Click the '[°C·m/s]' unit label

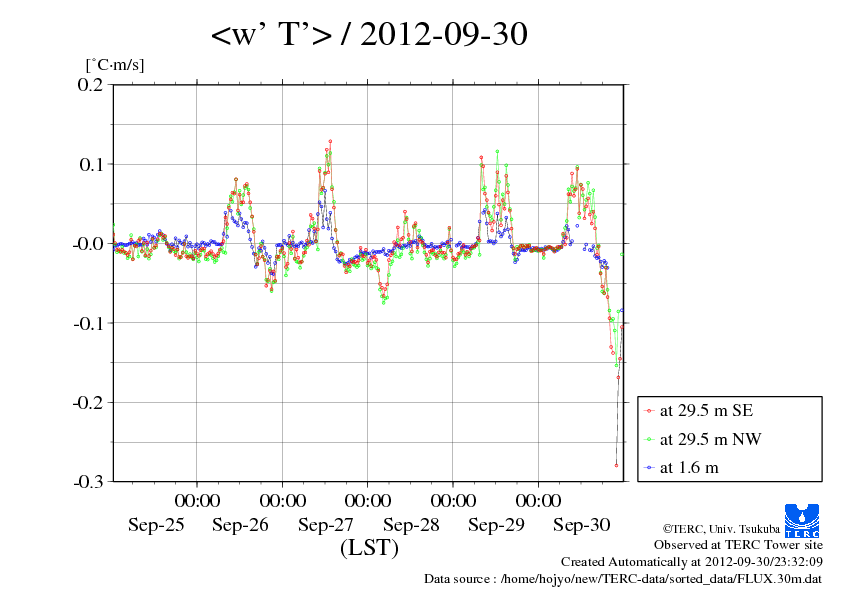tap(115, 65)
